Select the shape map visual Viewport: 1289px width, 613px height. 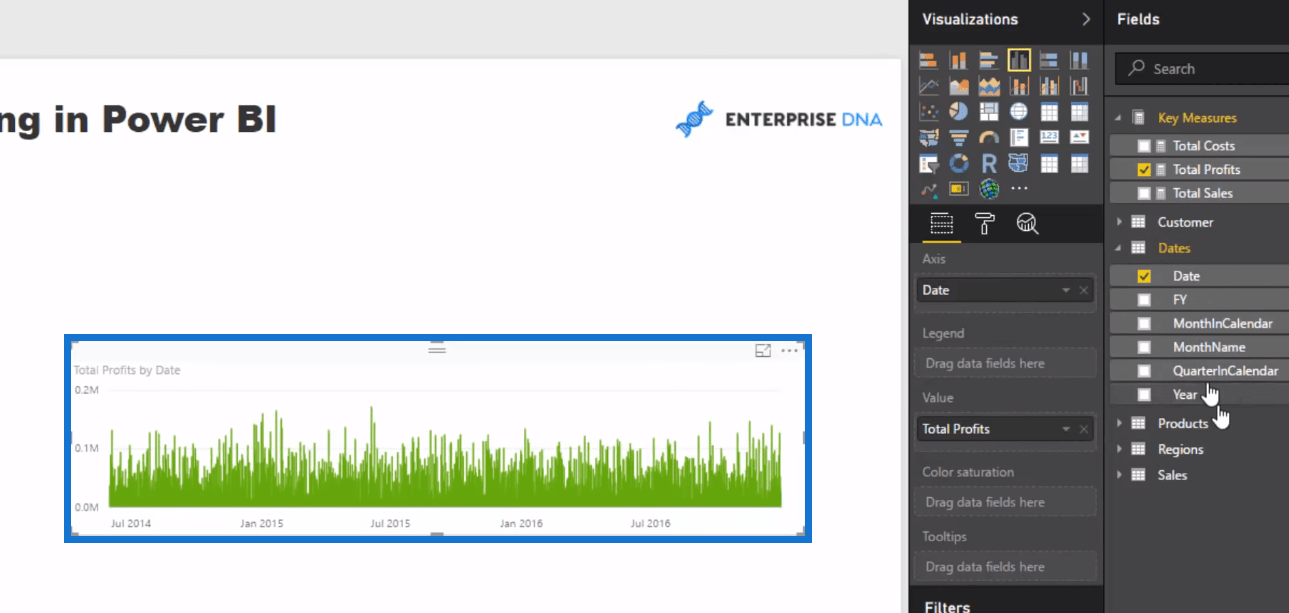(x=1019, y=163)
